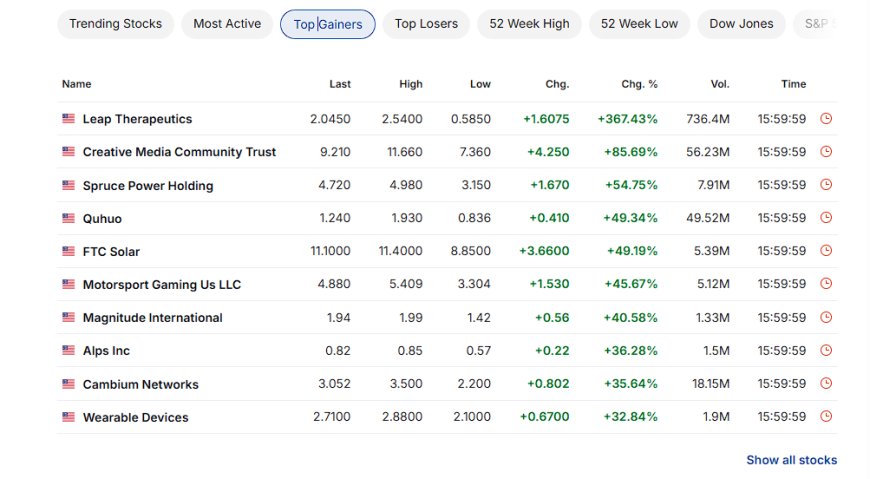
Task: Click the clock icon for Leap Therapeutics
Action: [x=826, y=118]
